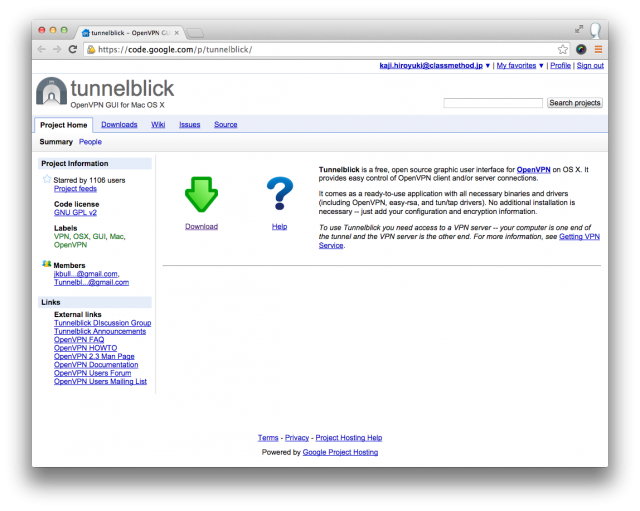Click the green Download arrow icon
640x511 pixels.
coord(201,195)
